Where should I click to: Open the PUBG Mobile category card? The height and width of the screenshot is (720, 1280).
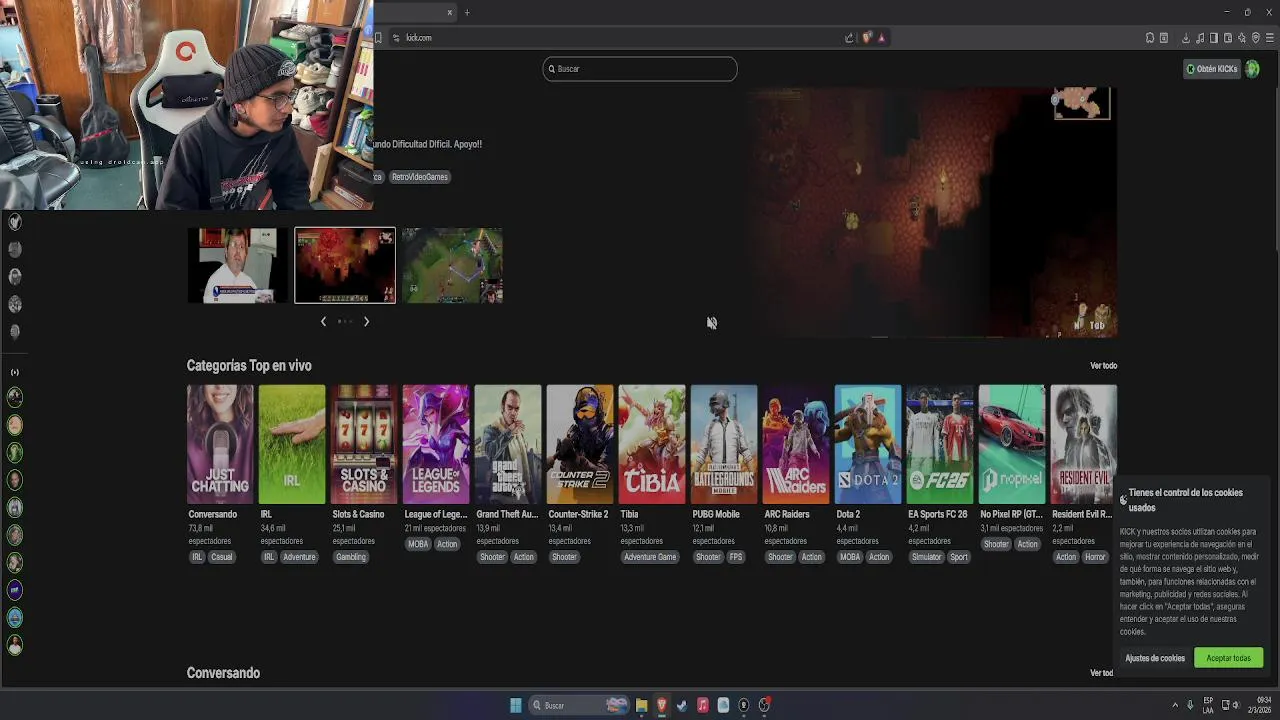[x=724, y=444]
